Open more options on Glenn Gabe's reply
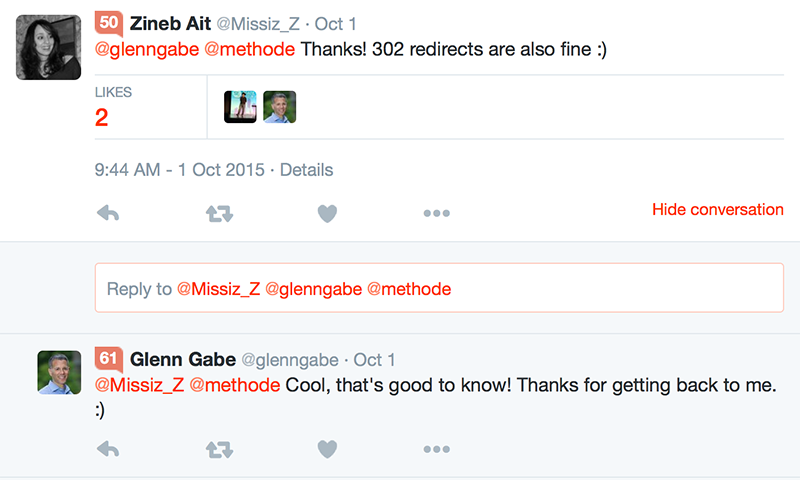800x480 pixels. [437, 449]
